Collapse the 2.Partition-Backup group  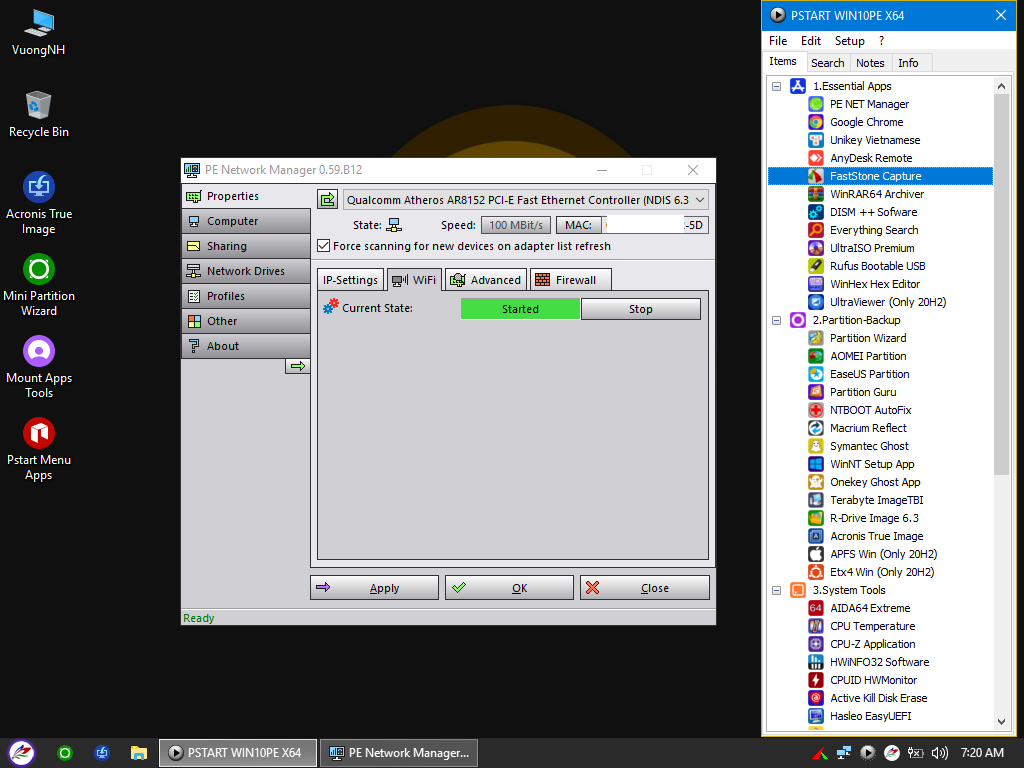click(776, 320)
